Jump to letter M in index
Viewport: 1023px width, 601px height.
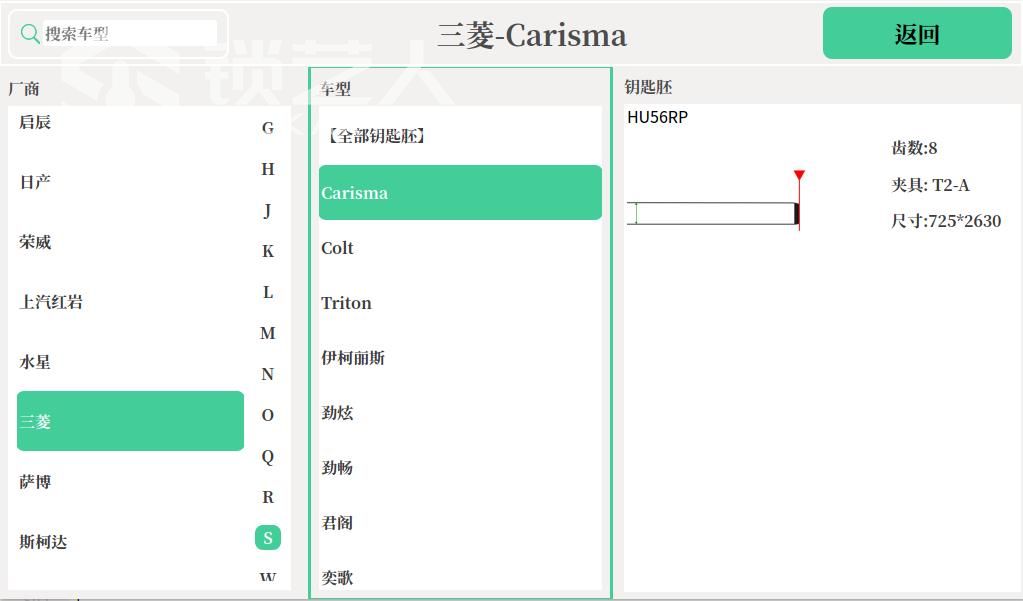point(267,333)
